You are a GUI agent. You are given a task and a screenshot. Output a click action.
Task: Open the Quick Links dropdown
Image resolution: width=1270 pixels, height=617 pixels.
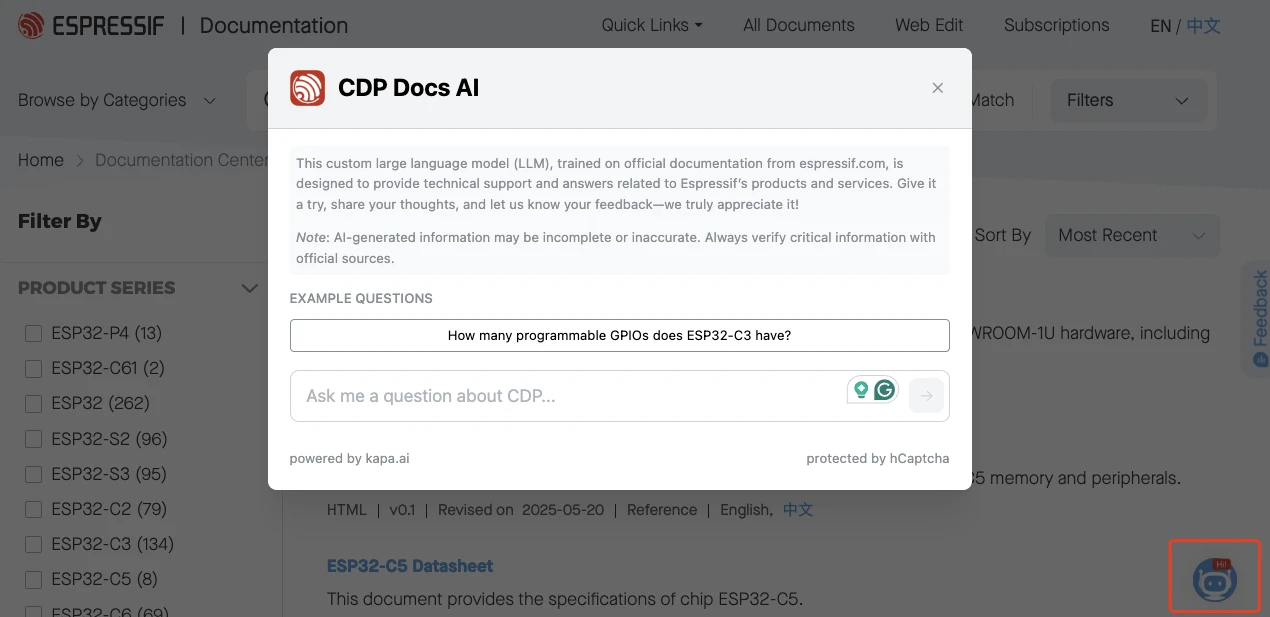[651, 25]
